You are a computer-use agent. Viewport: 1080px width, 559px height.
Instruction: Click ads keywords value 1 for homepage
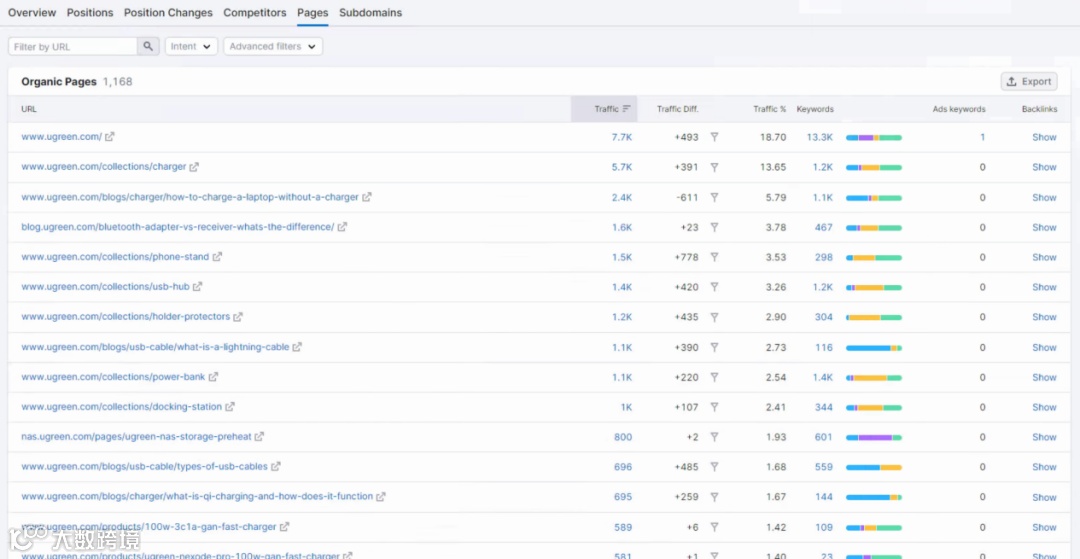tap(982, 137)
